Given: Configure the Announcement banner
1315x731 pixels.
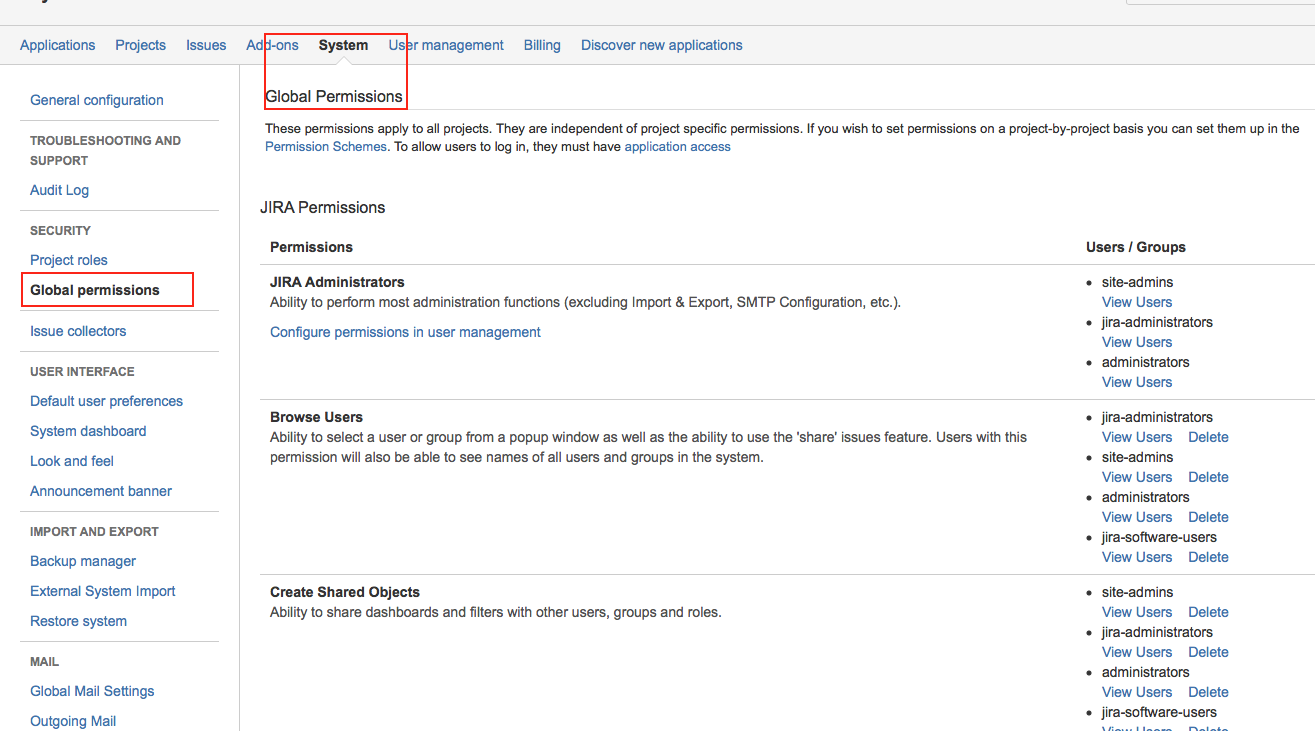Looking at the screenshot, I should coord(100,490).
